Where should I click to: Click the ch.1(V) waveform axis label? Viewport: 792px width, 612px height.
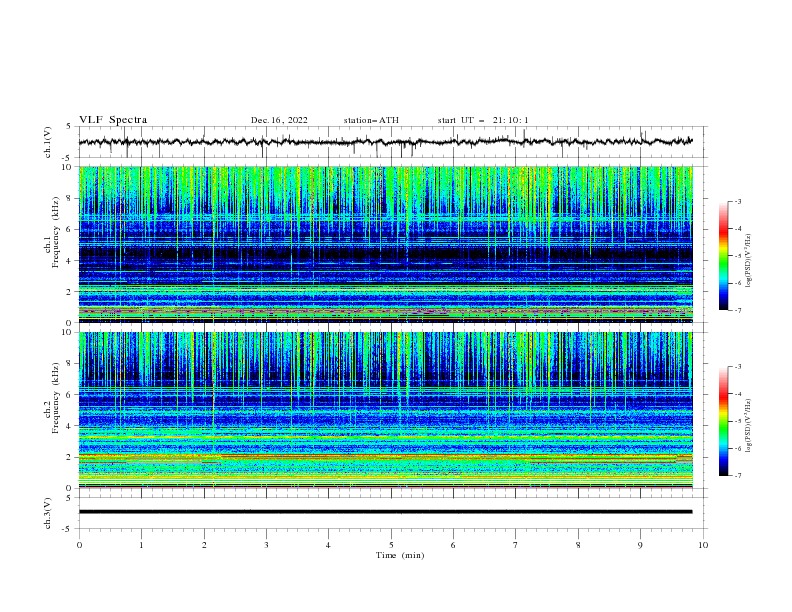48,142
